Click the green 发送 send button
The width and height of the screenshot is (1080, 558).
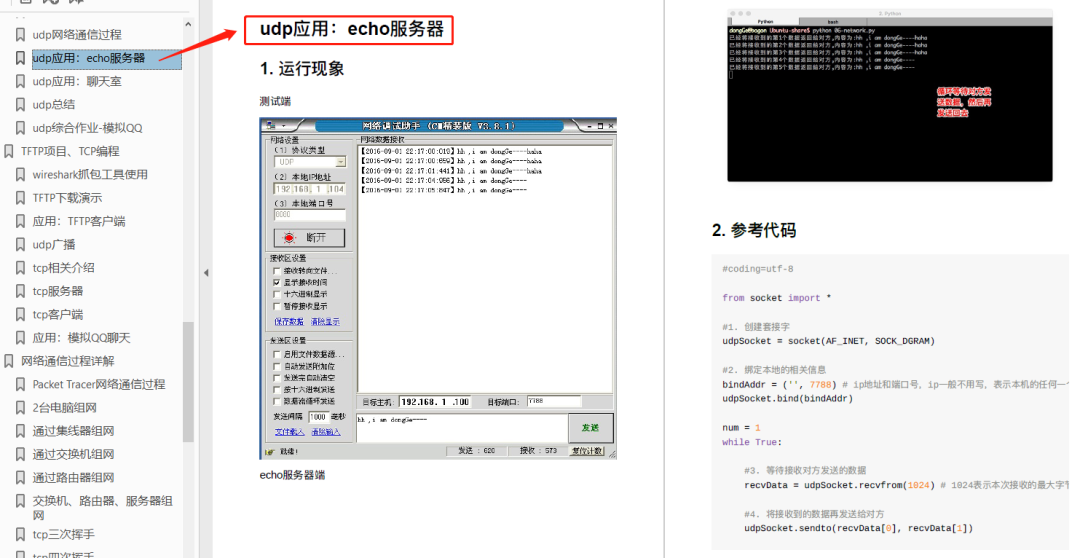(590, 428)
